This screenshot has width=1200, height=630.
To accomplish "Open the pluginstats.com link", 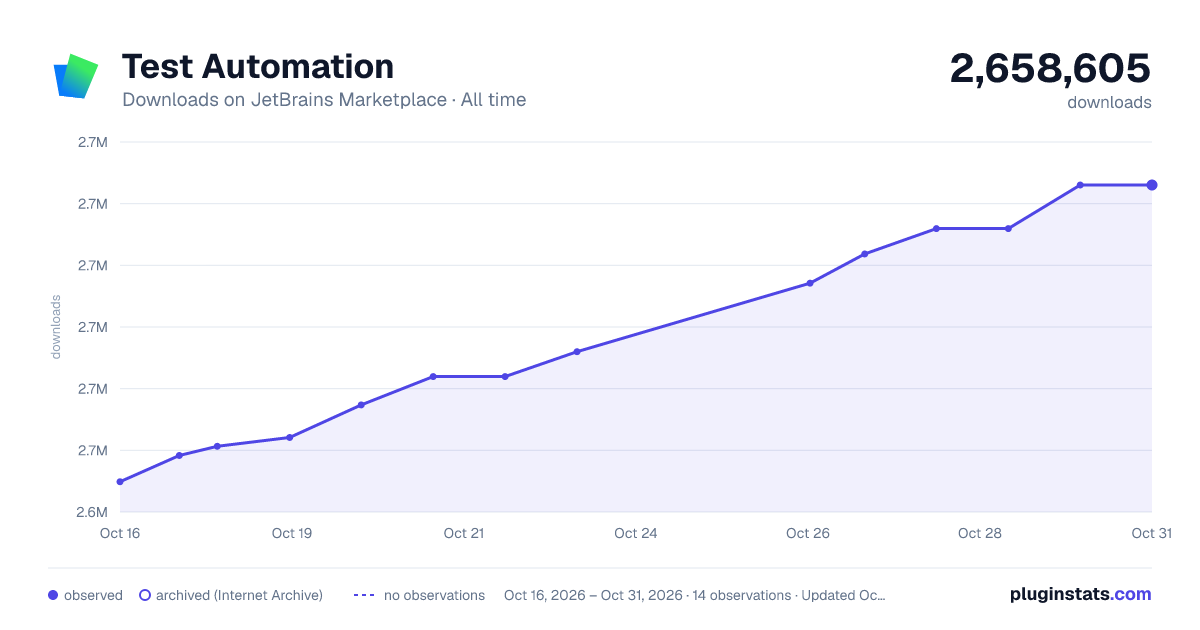I will [x=1080, y=594].
